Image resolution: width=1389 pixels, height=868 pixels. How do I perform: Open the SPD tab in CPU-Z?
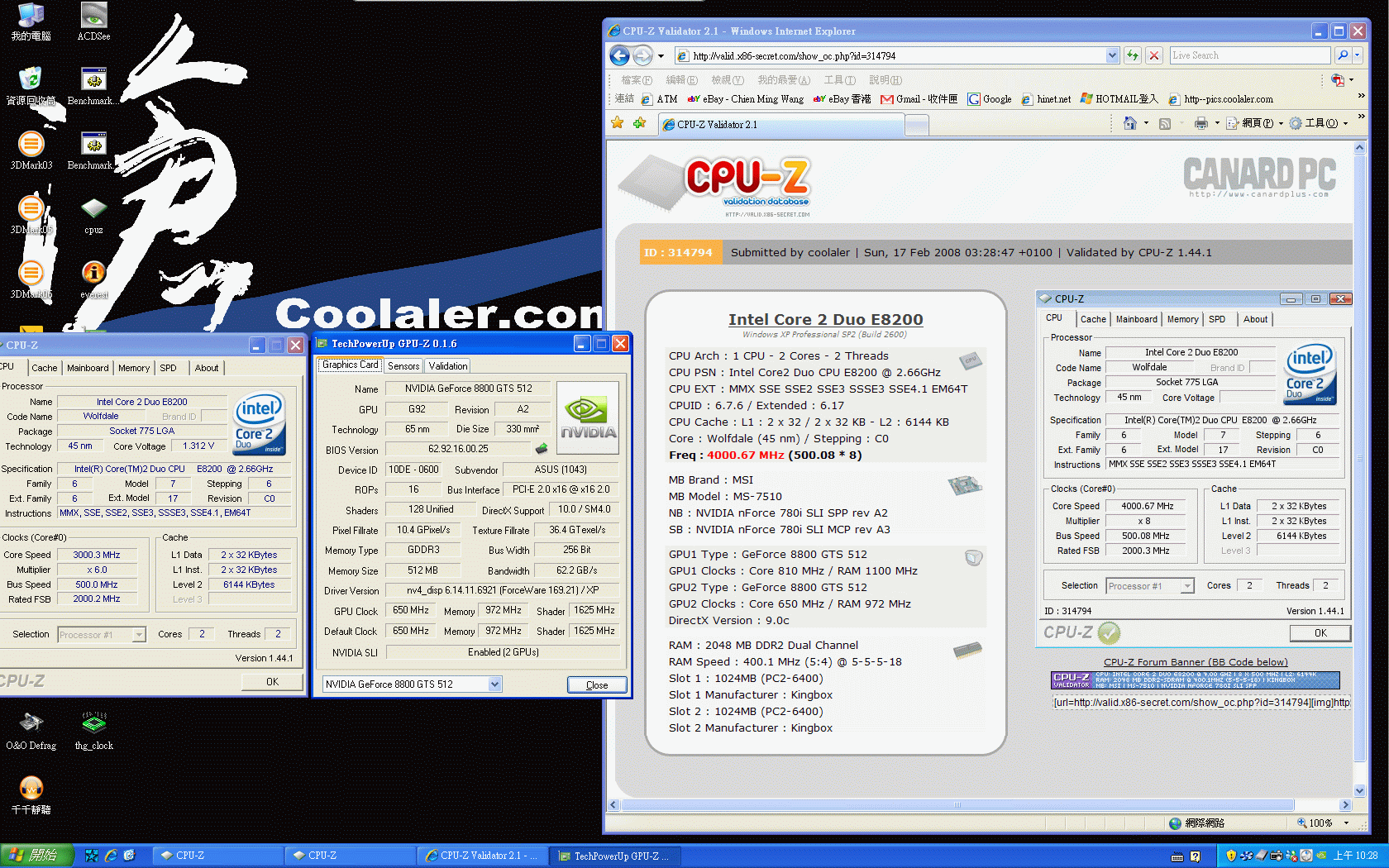tap(168, 368)
